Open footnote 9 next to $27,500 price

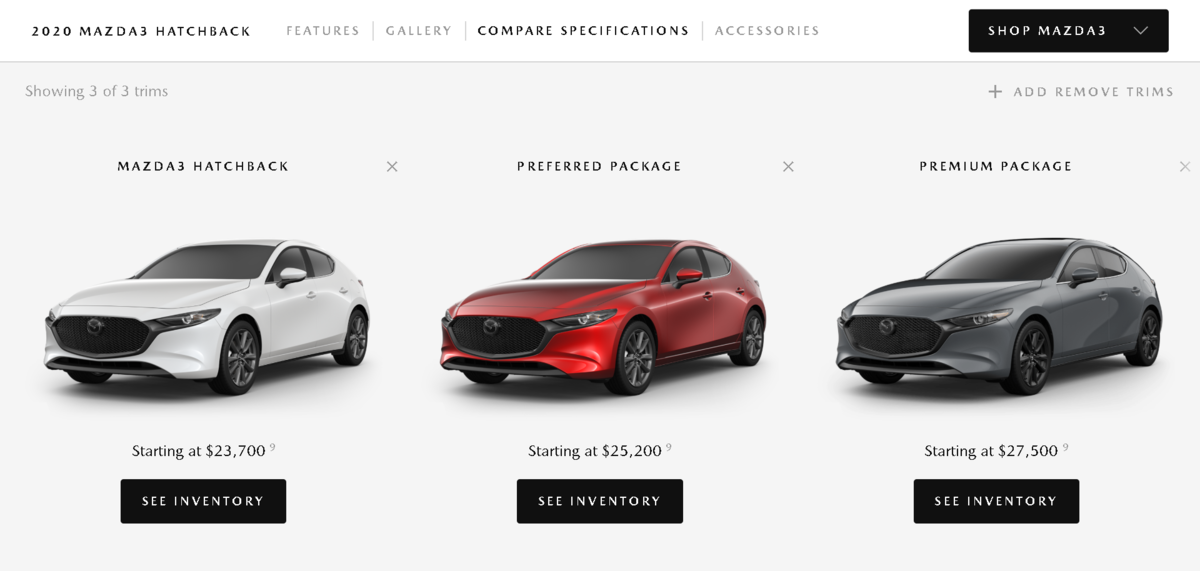[x=1065, y=447]
